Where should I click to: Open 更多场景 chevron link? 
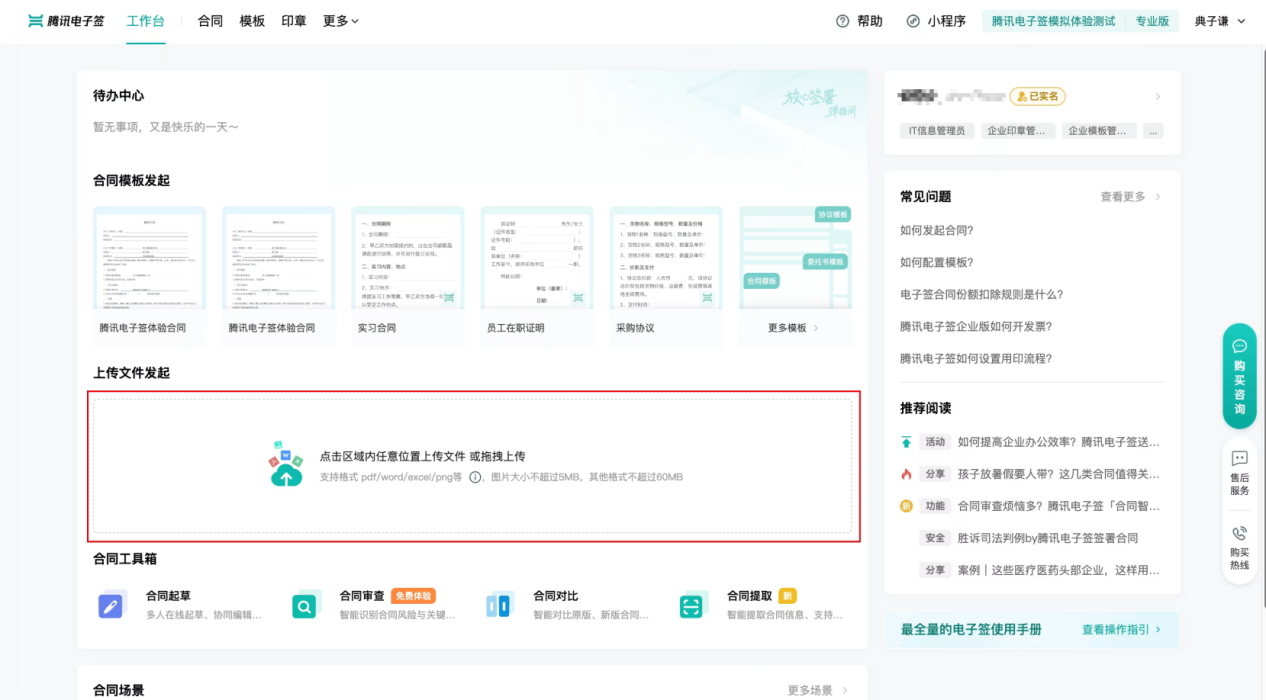(x=818, y=690)
